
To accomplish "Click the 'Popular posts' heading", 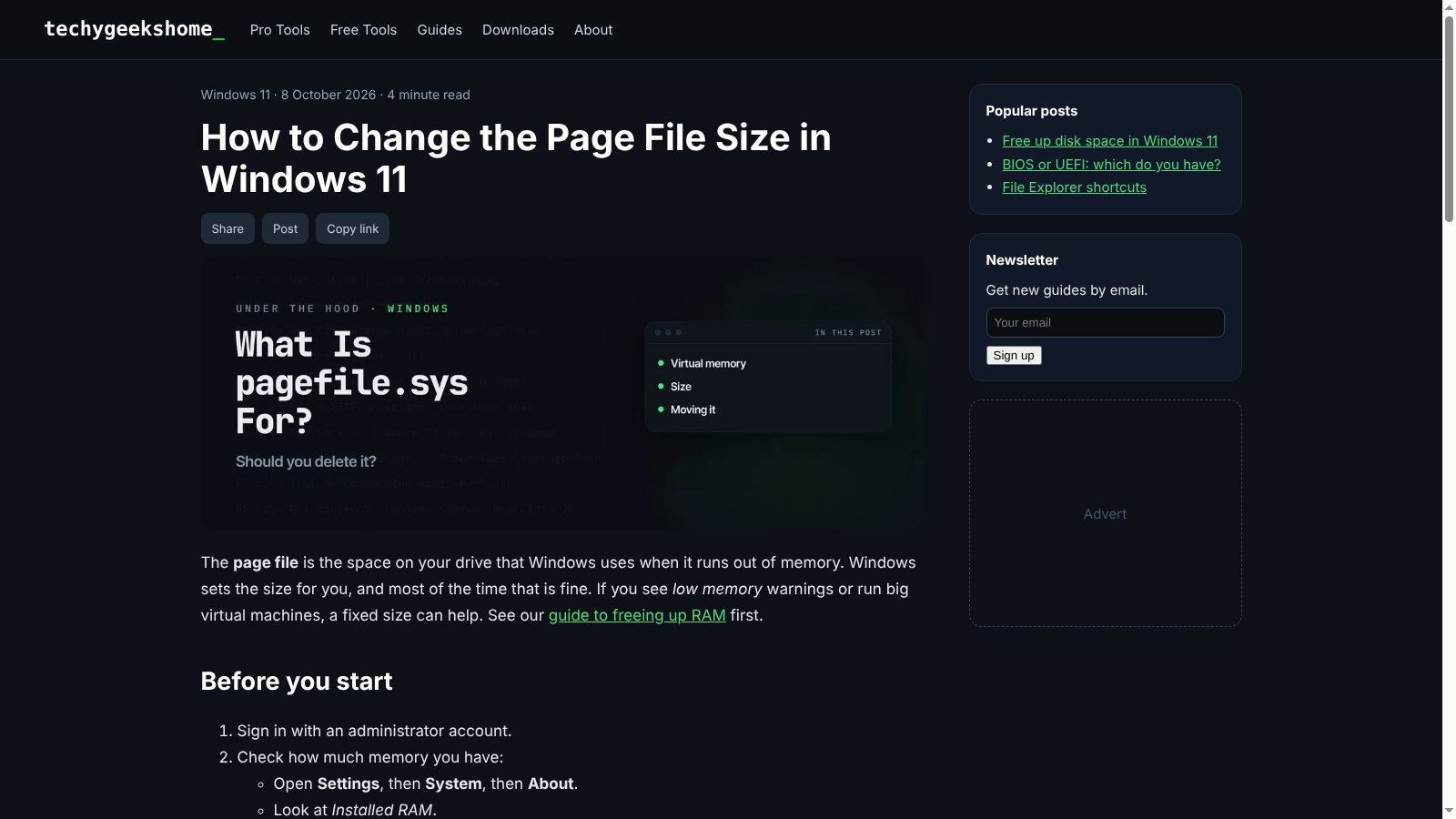I will (x=1031, y=111).
